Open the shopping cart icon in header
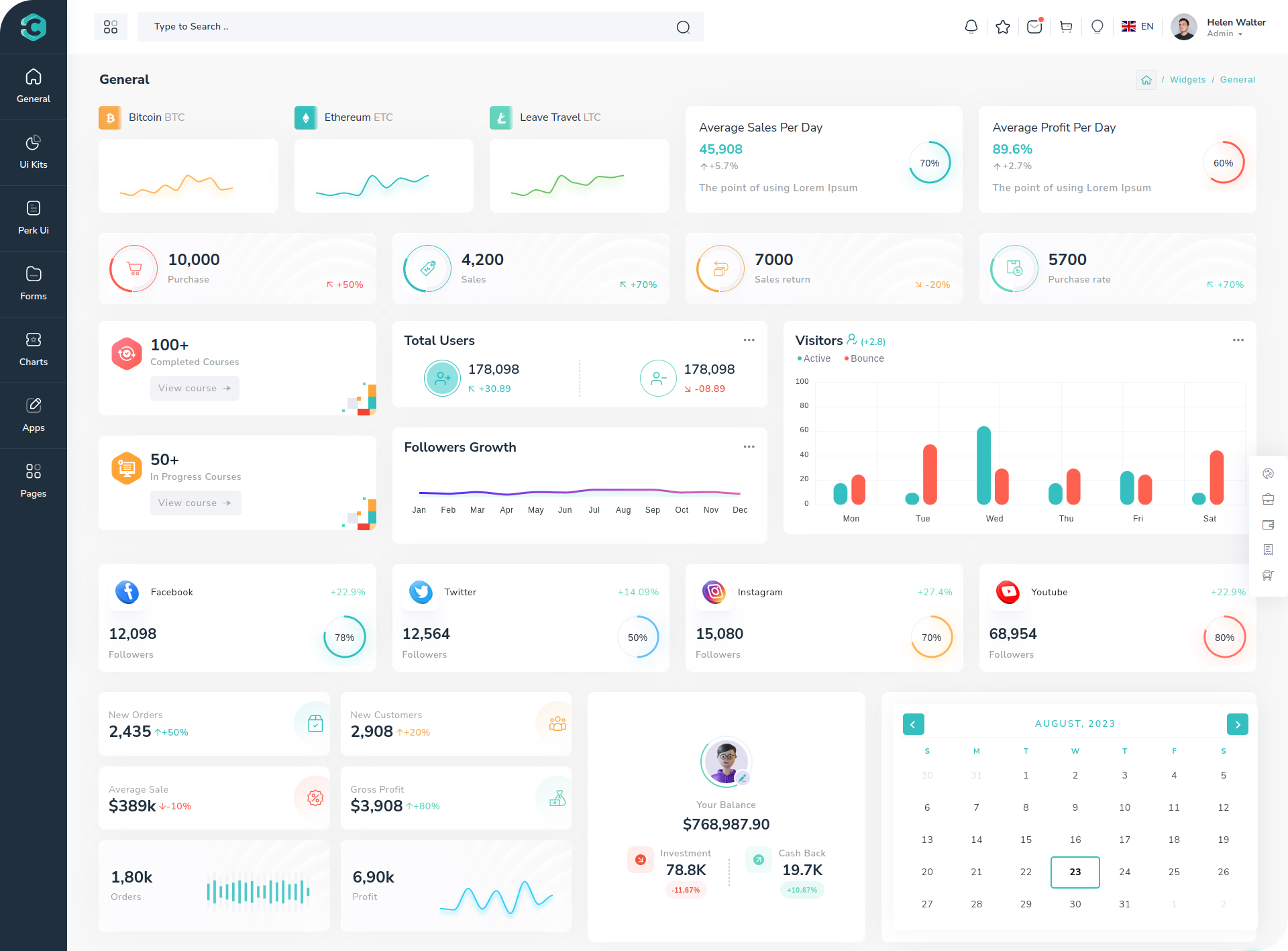 click(x=1066, y=27)
